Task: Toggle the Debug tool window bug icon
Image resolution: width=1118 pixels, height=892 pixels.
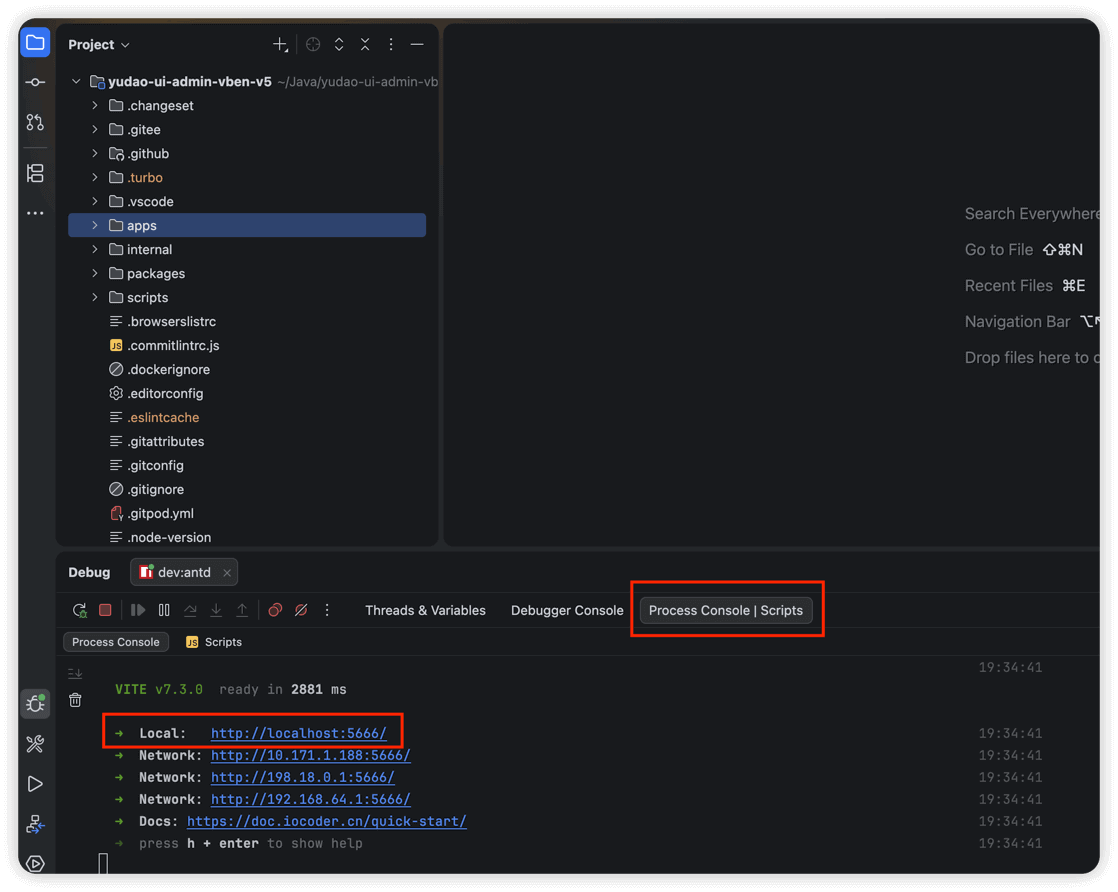Action: tap(35, 704)
